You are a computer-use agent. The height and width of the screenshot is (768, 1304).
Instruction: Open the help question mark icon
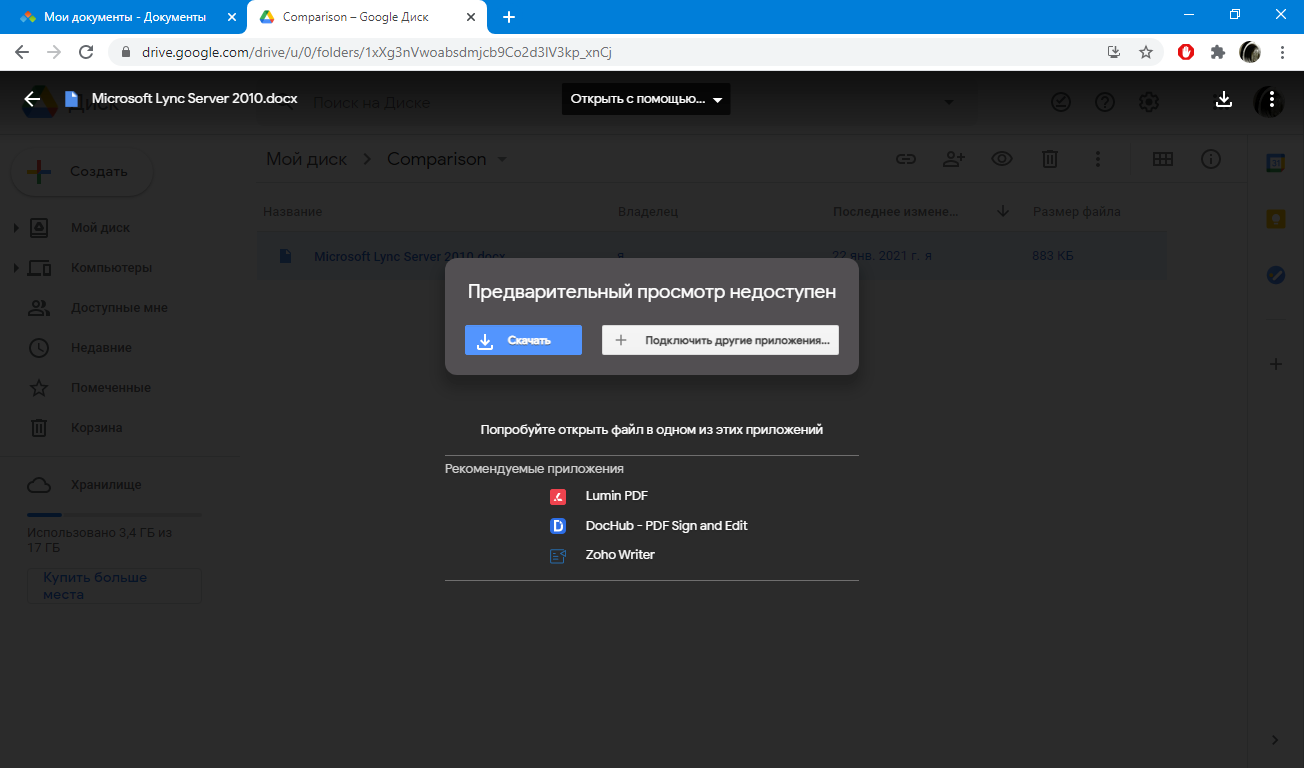1105,102
